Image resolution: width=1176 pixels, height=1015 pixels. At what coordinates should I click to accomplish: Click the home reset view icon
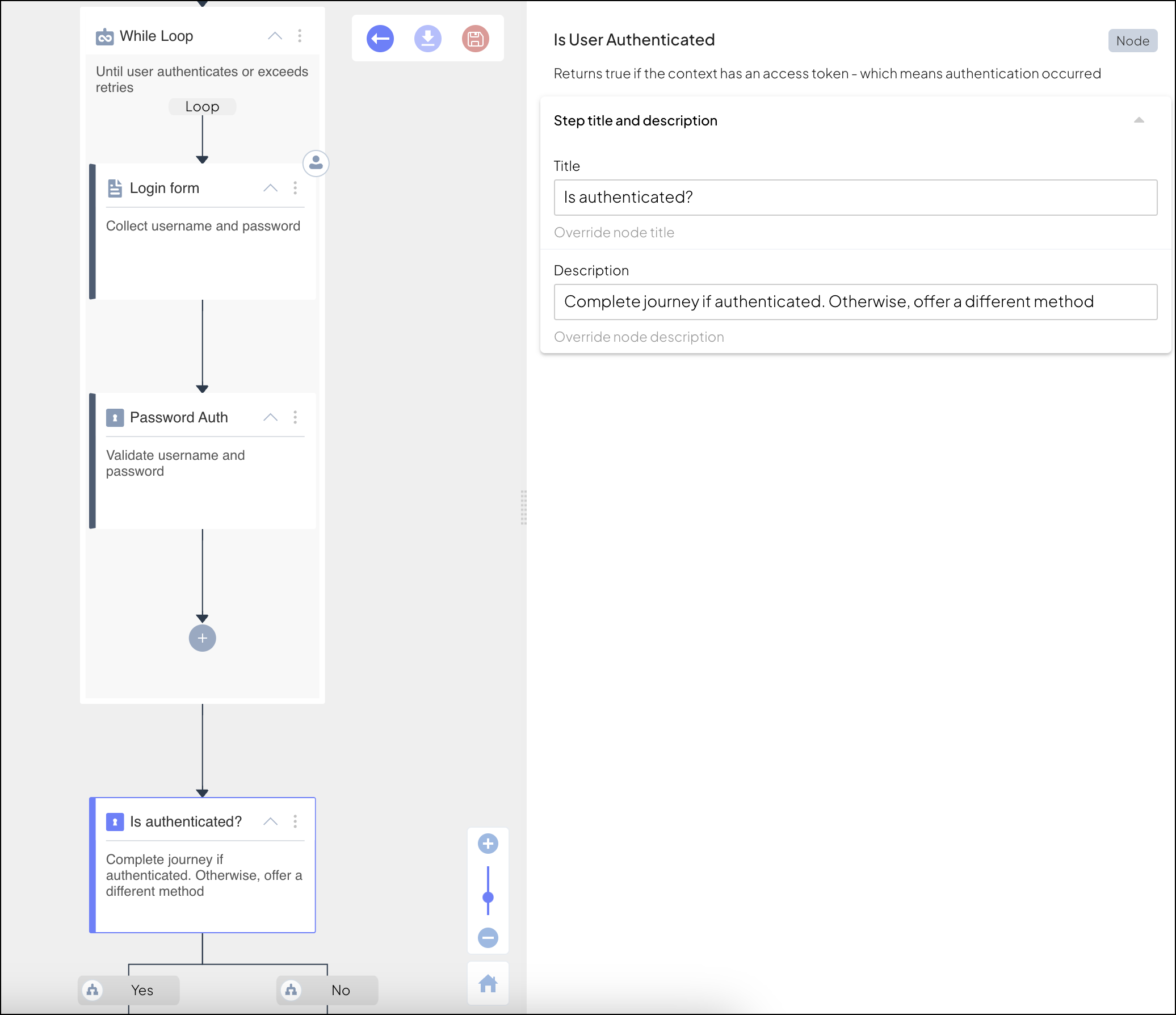[488, 983]
